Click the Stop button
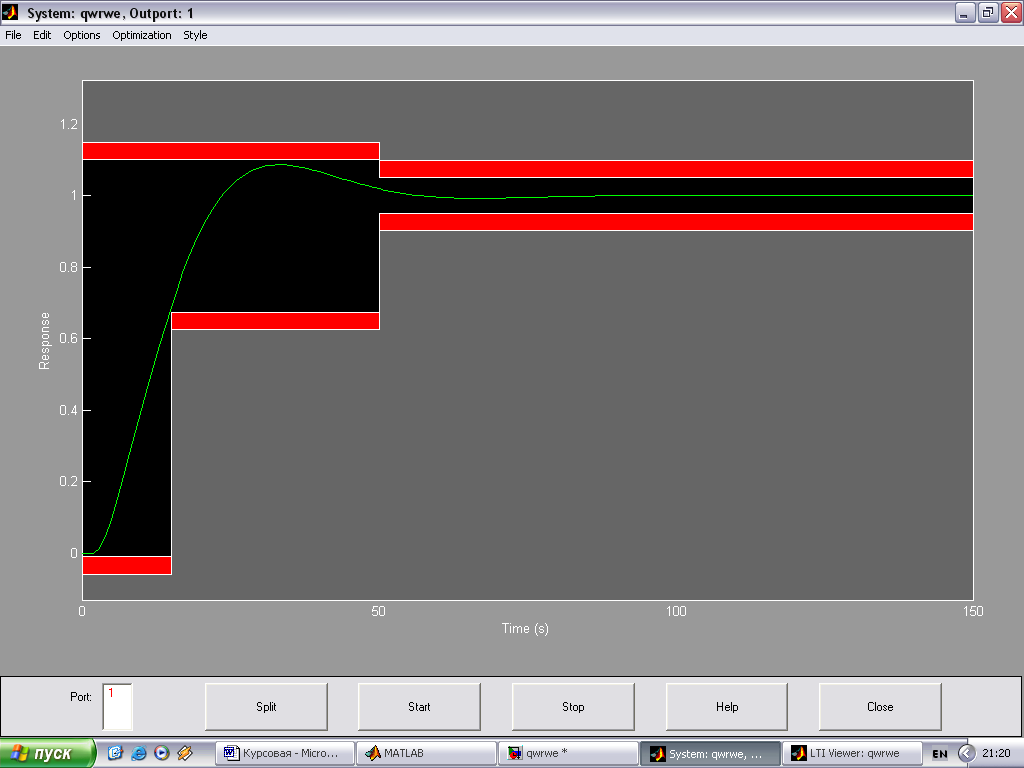 (x=573, y=707)
